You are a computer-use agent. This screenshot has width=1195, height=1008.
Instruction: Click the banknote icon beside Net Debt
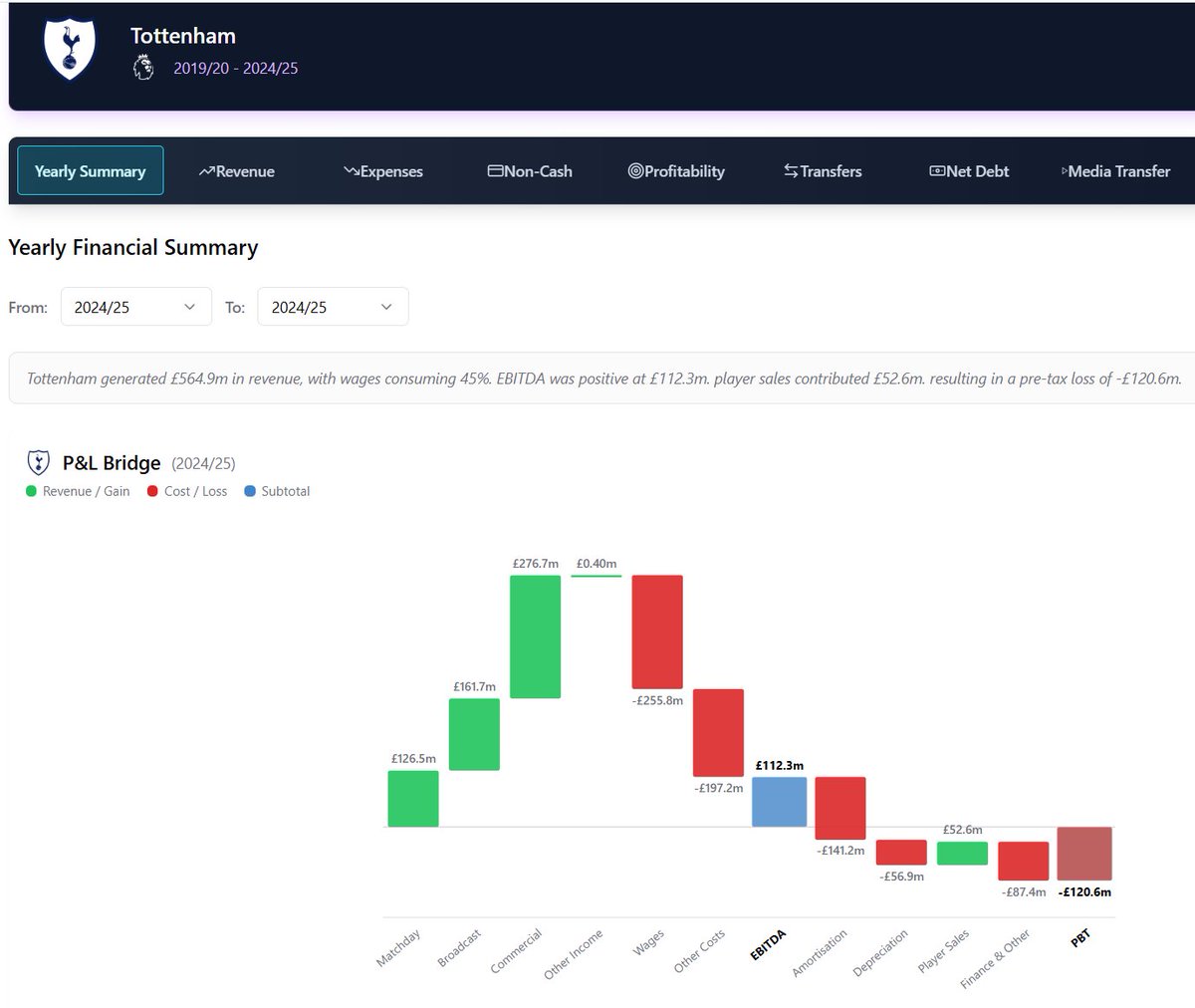pos(937,171)
